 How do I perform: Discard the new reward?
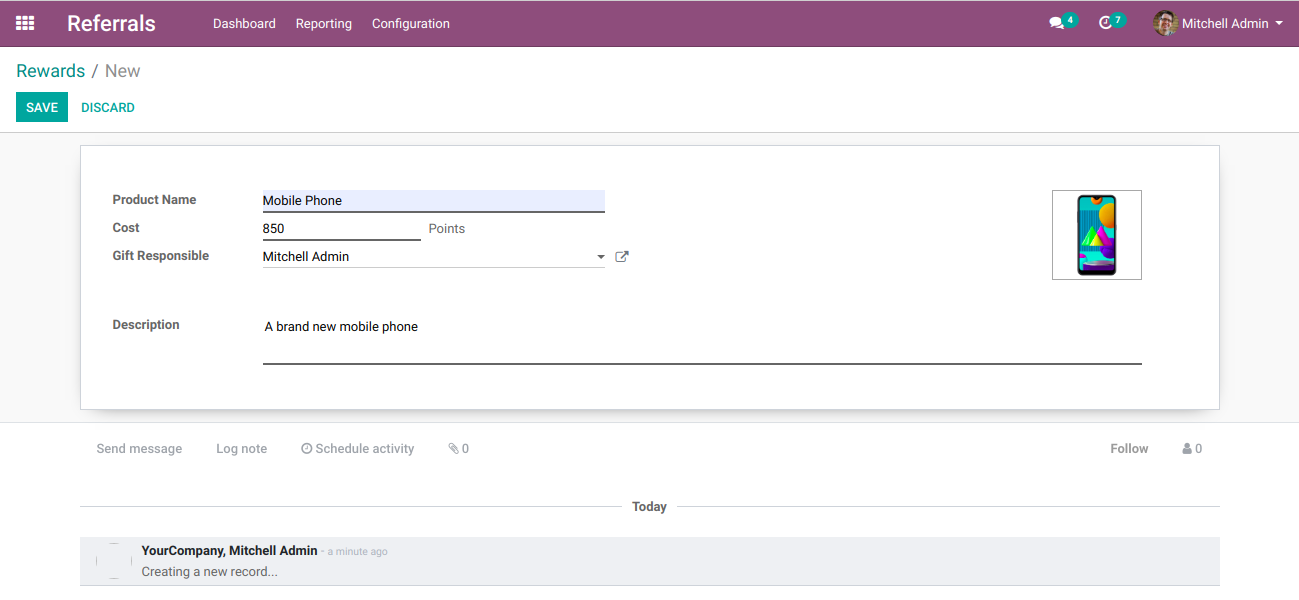pos(108,107)
